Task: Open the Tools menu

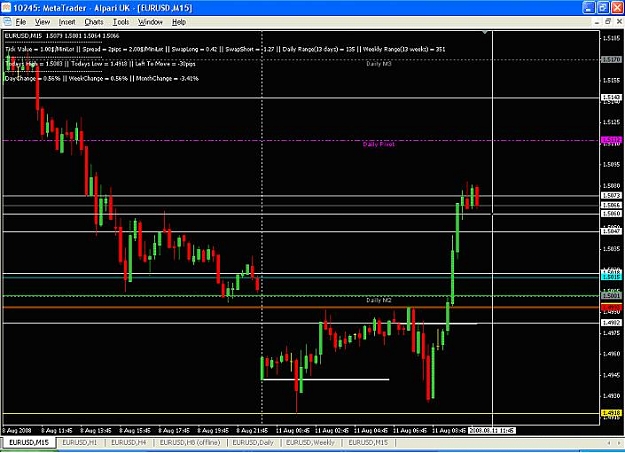Action: pyautogui.click(x=121, y=22)
